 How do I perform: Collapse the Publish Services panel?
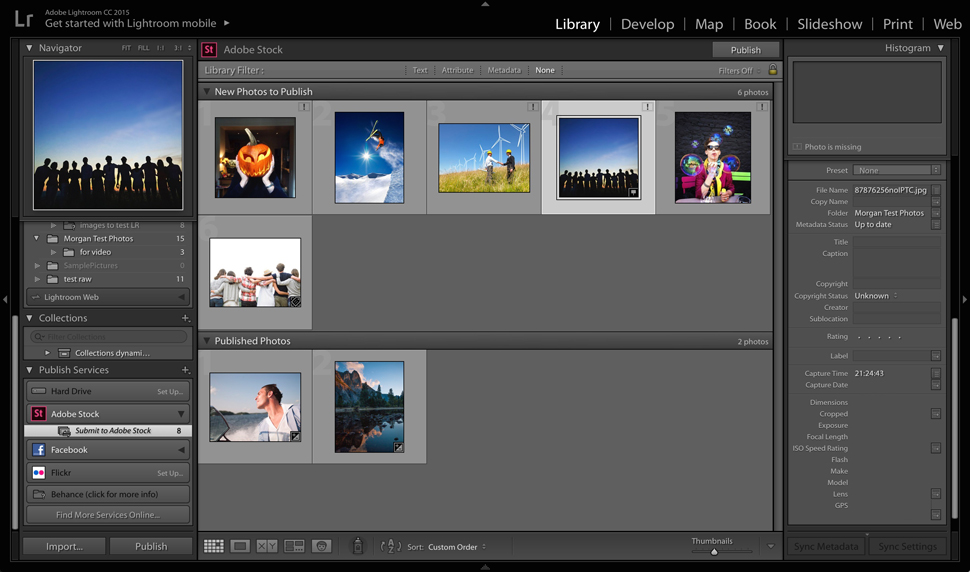[30, 370]
